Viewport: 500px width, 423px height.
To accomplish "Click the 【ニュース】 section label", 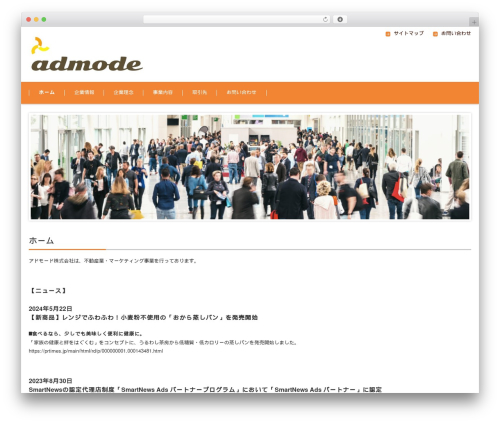I will (x=48, y=291).
